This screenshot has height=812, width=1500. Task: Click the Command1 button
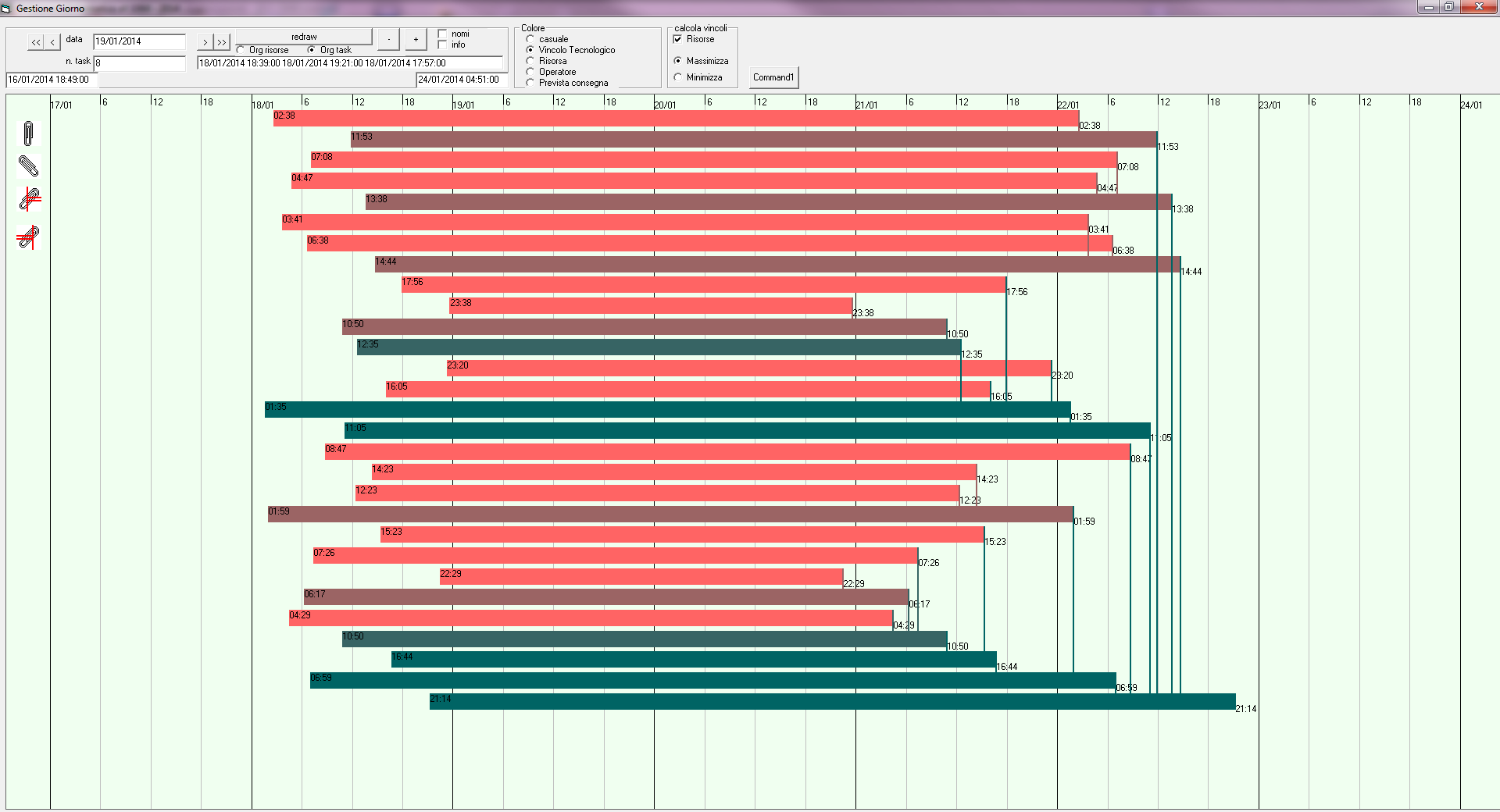pyautogui.click(x=773, y=77)
